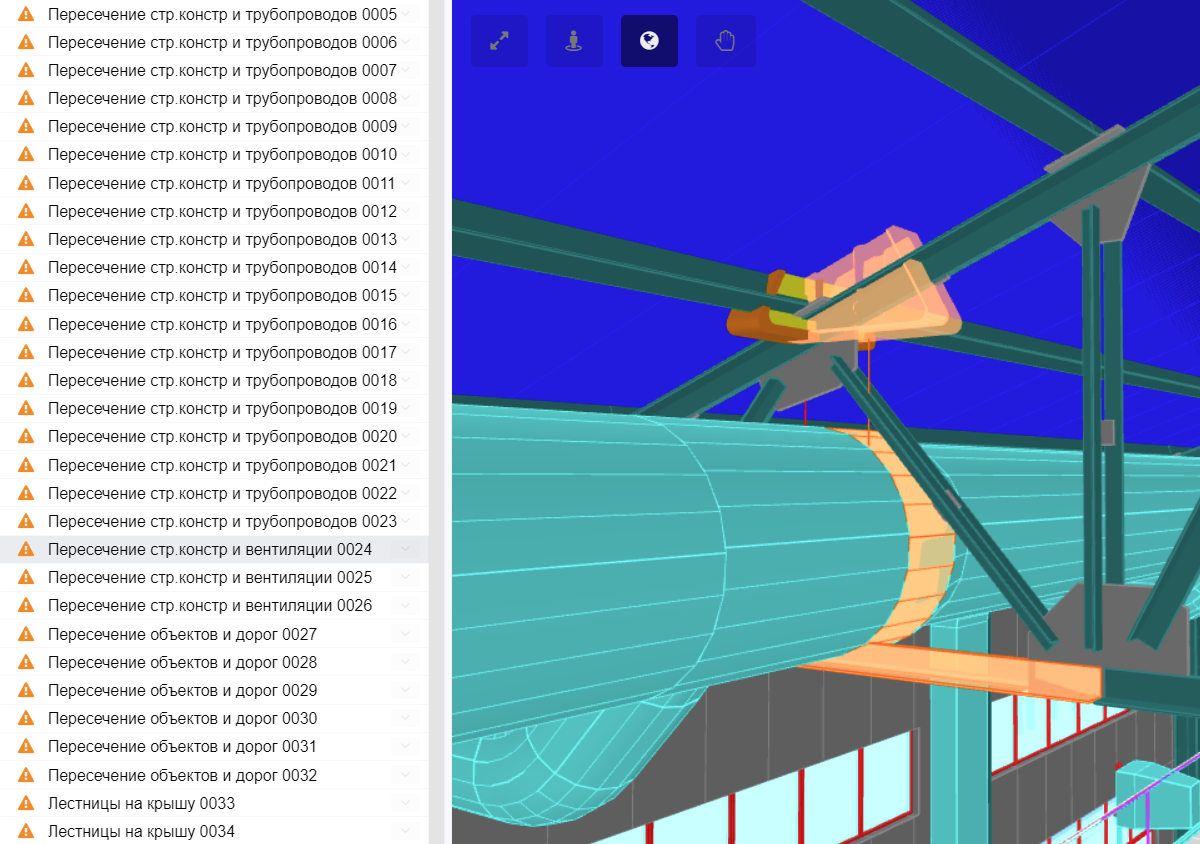Click warning icon of трубопроводов 0014
The height and width of the screenshot is (844, 1200).
[26, 267]
